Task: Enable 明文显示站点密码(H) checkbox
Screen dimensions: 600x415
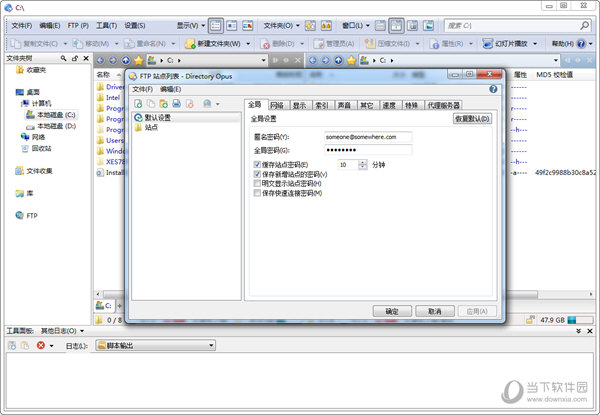Action: 257,184
